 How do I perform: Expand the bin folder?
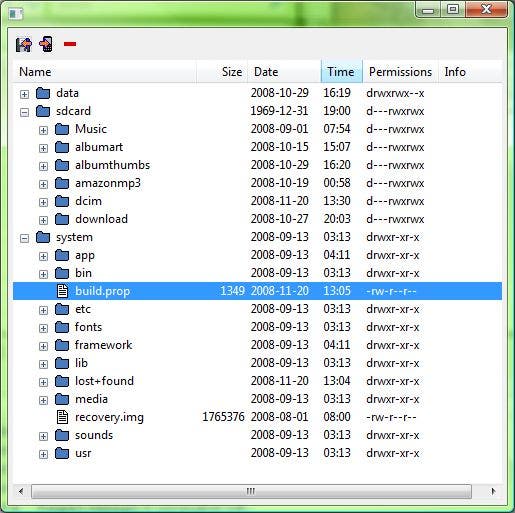tap(43, 274)
